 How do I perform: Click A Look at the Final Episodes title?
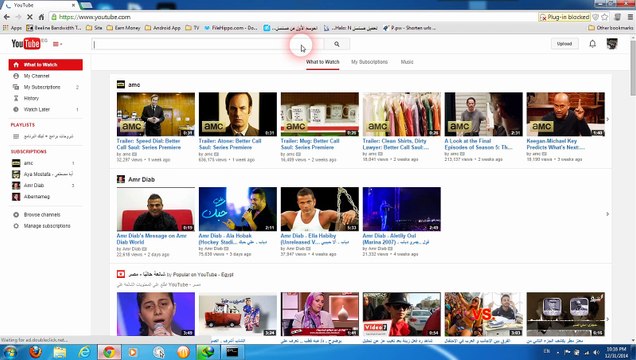pos(478,144)
